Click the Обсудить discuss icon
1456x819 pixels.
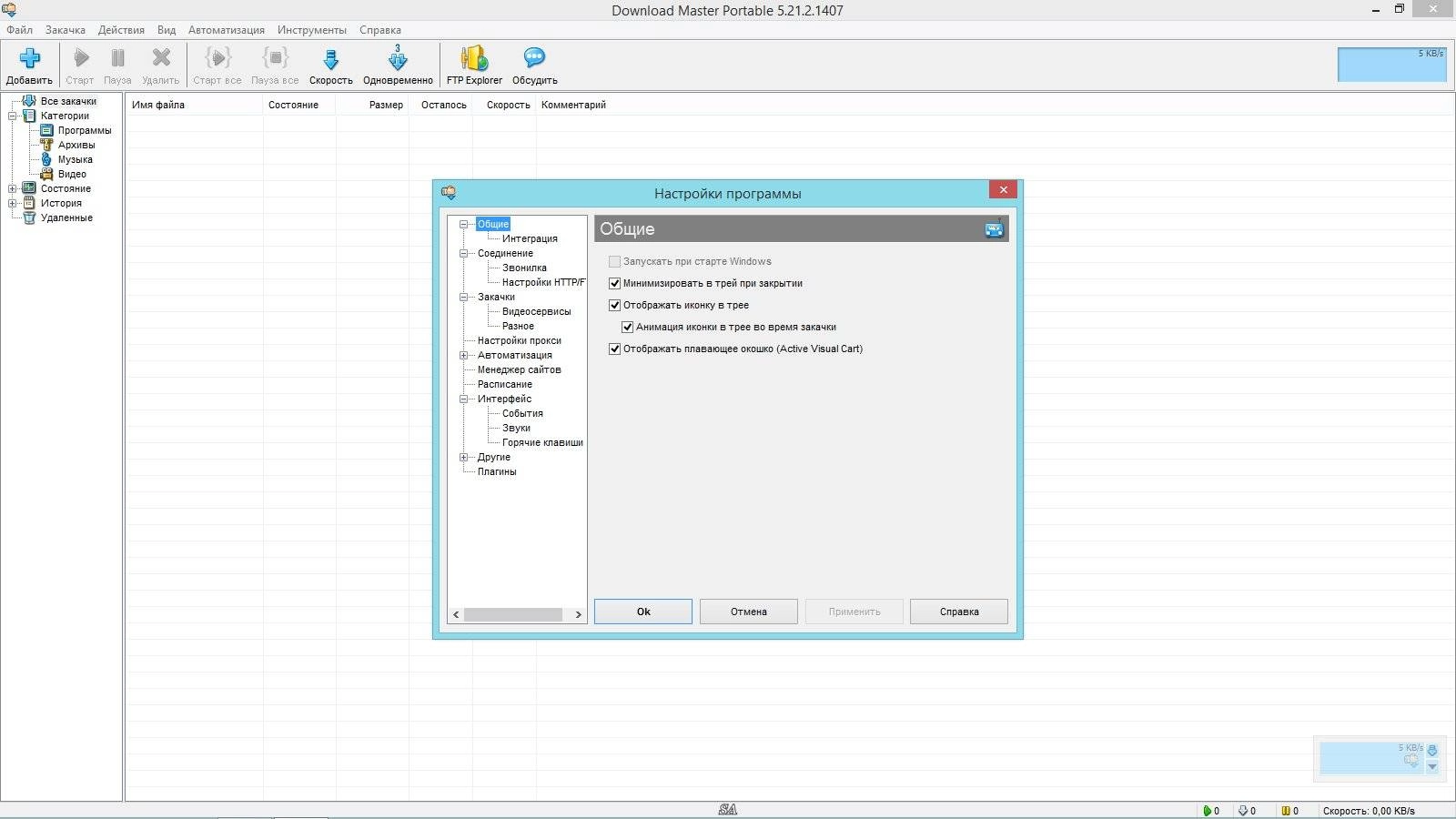pyautogui.click(x=534, y=58)
